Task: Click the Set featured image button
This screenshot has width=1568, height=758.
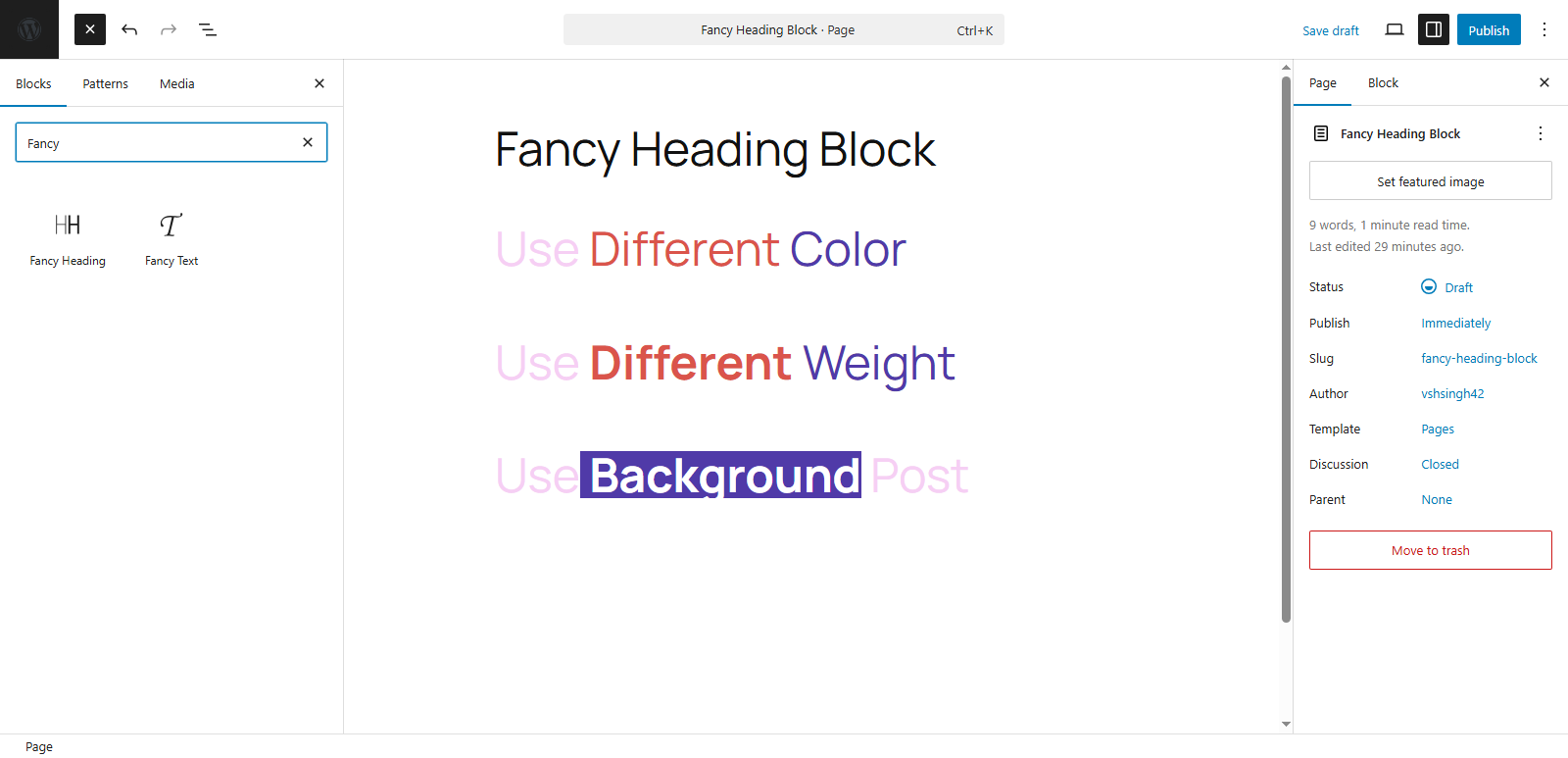Action: (1430, 181)
